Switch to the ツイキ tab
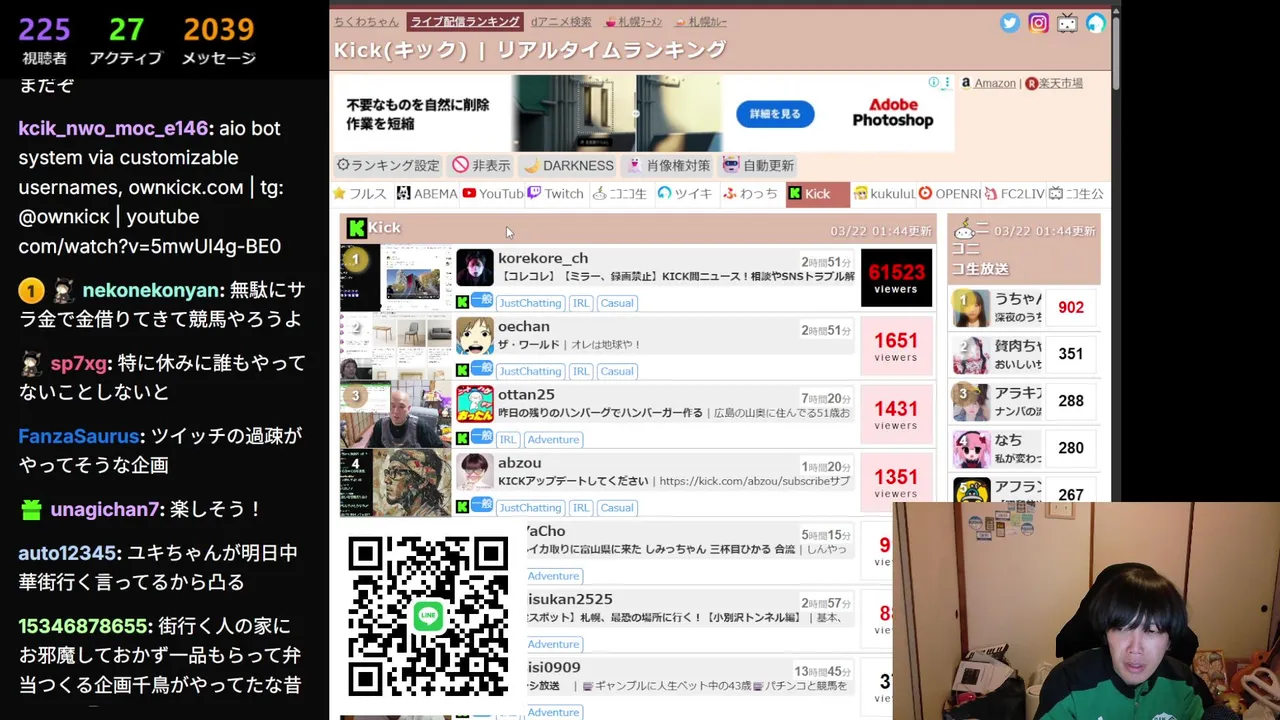This screenshot has height=720, width=1280. (686, 194)
